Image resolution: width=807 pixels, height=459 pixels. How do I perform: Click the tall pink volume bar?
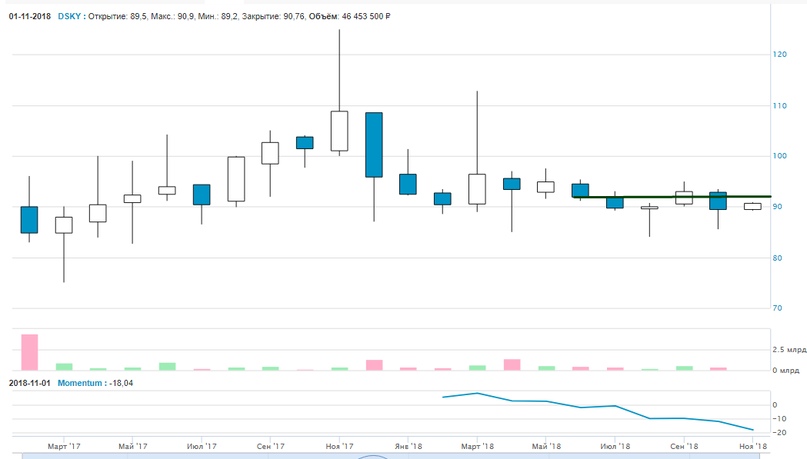point(29,352)
